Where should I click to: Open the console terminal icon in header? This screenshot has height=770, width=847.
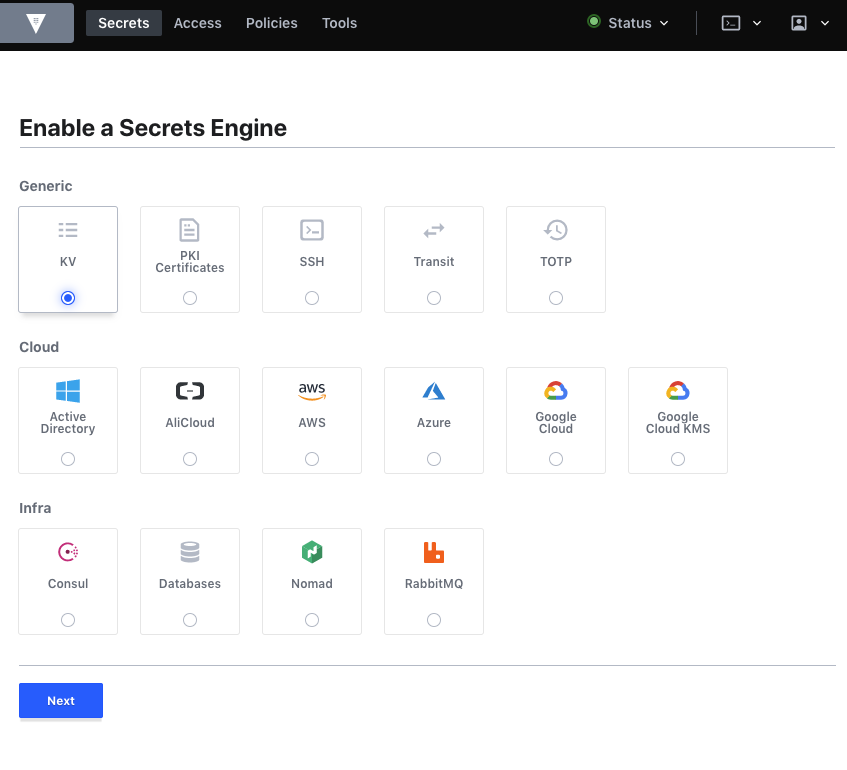[731, 23]
